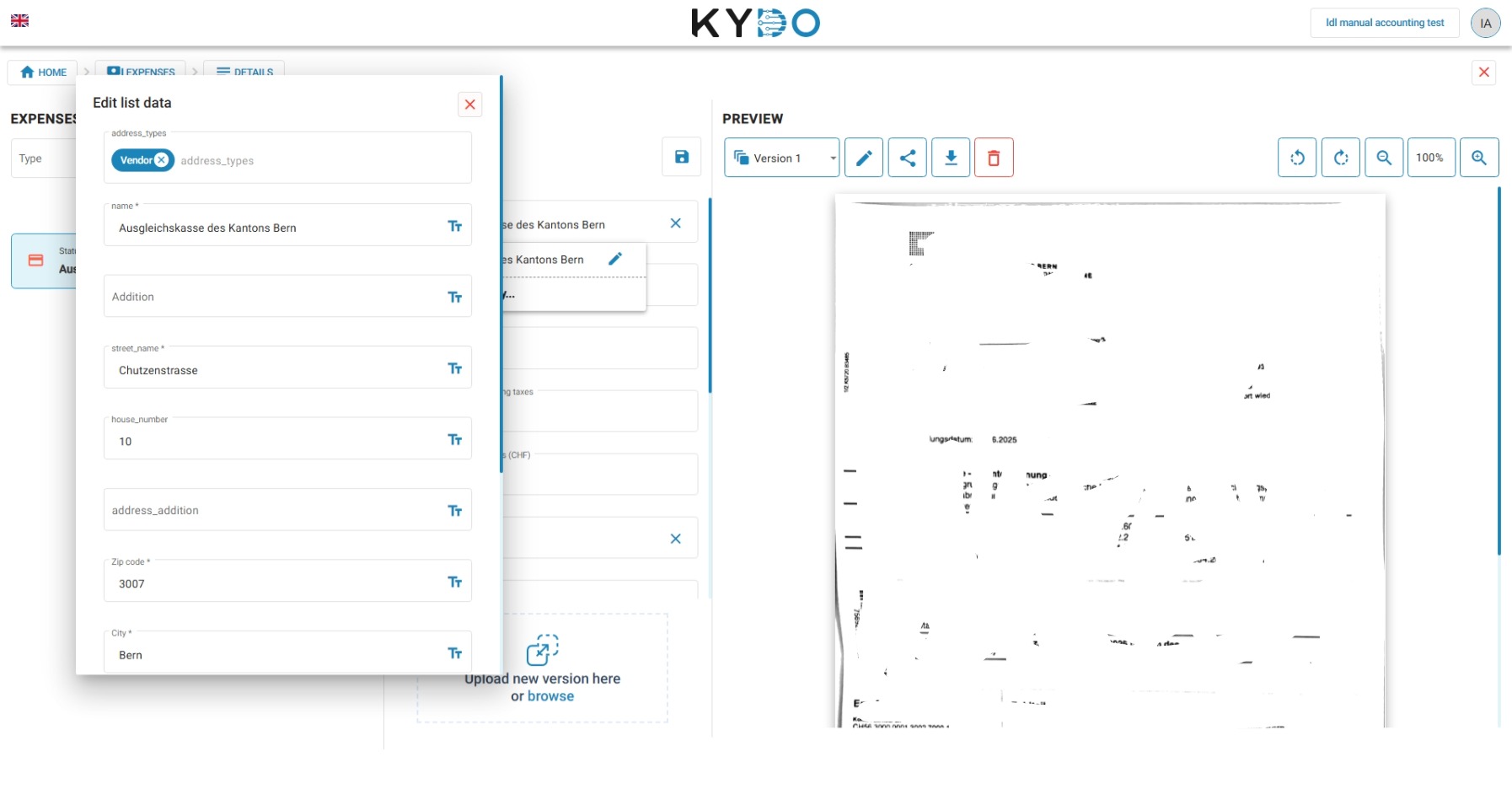Screen dimensions: 1512x805
Task: Download the document from preview toolbar
Action: coord(951,158)
